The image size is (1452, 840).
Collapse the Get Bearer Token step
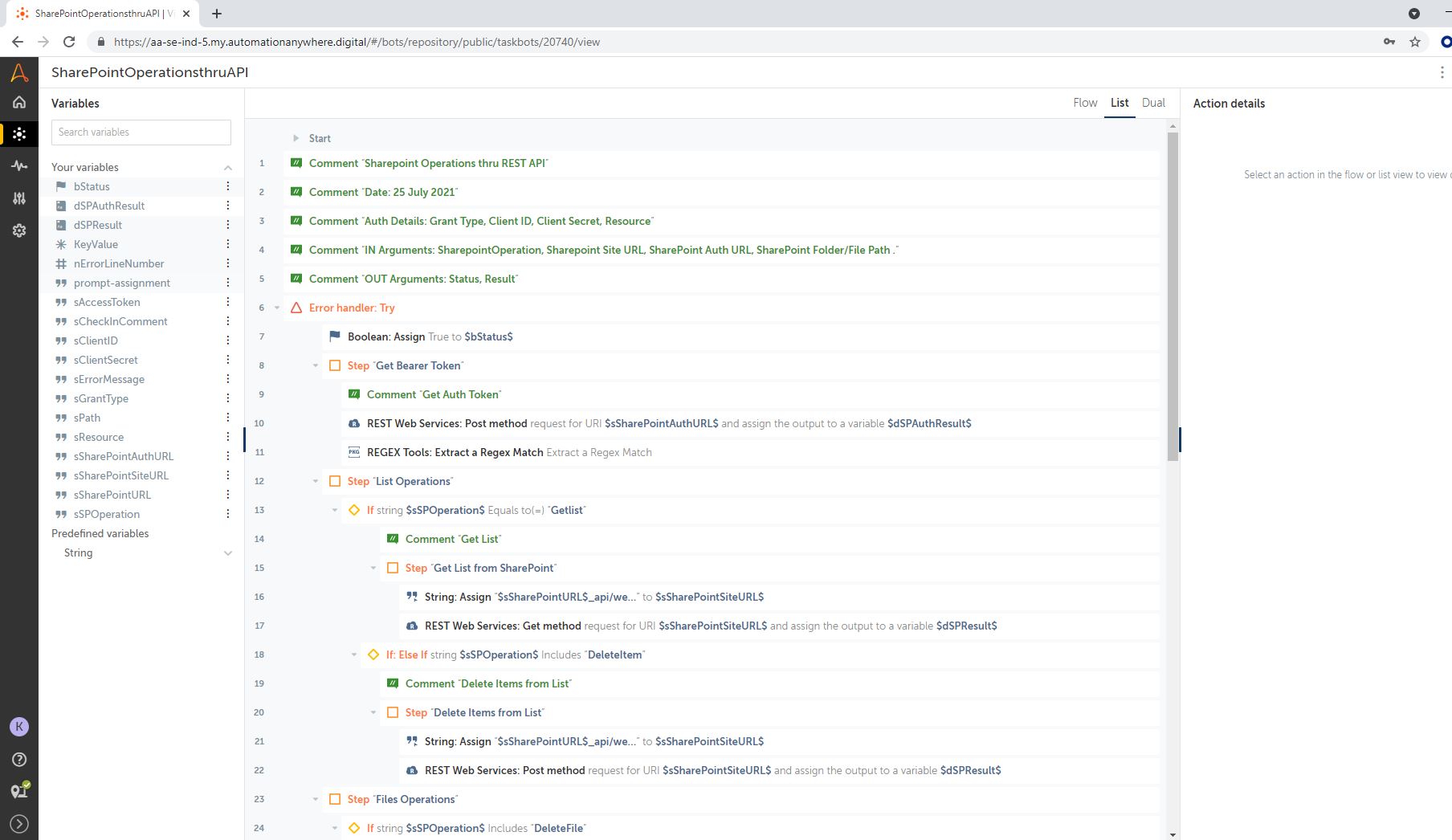click(x=316, y=365)
